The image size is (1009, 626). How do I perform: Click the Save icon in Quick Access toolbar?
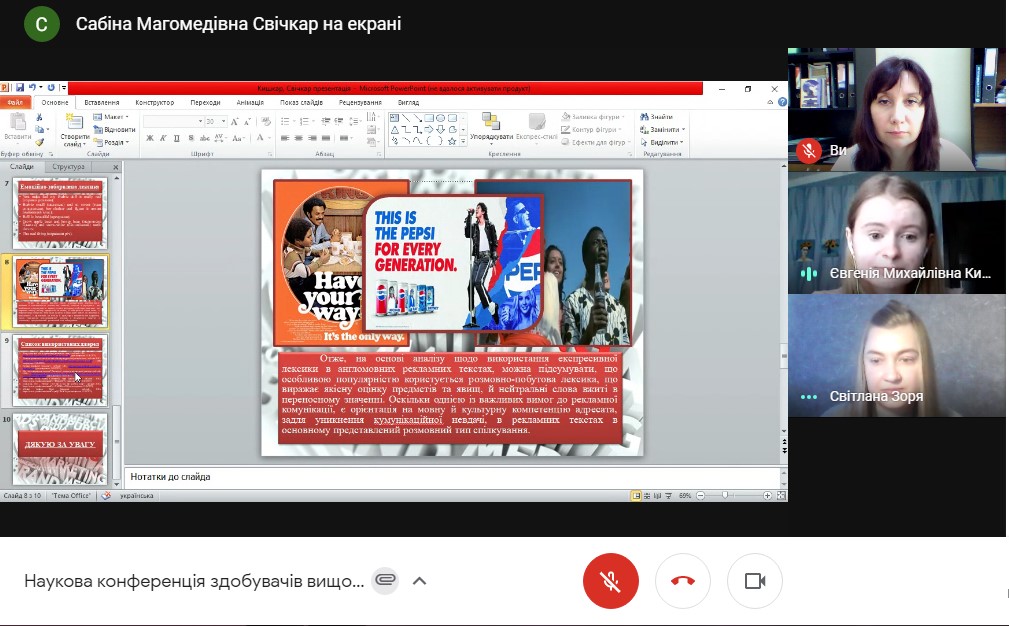point(20,87)
